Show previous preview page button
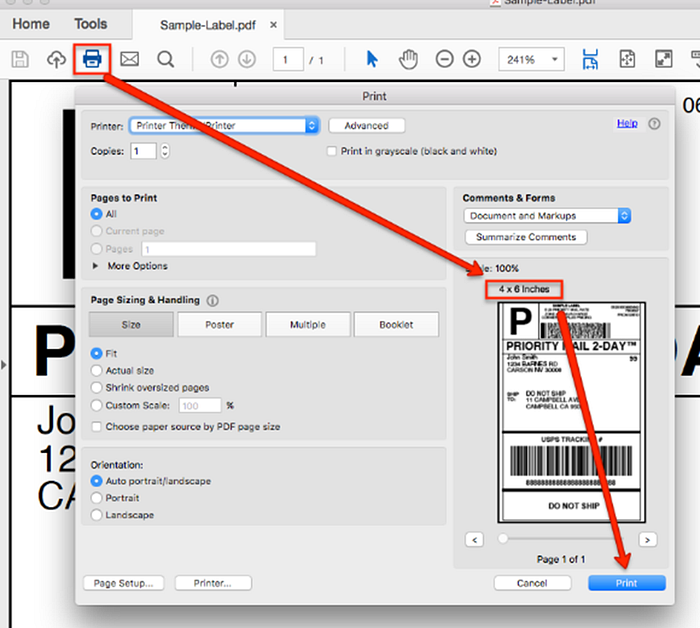The width and height of the screenshot is (700, 628). click(474, 540)
